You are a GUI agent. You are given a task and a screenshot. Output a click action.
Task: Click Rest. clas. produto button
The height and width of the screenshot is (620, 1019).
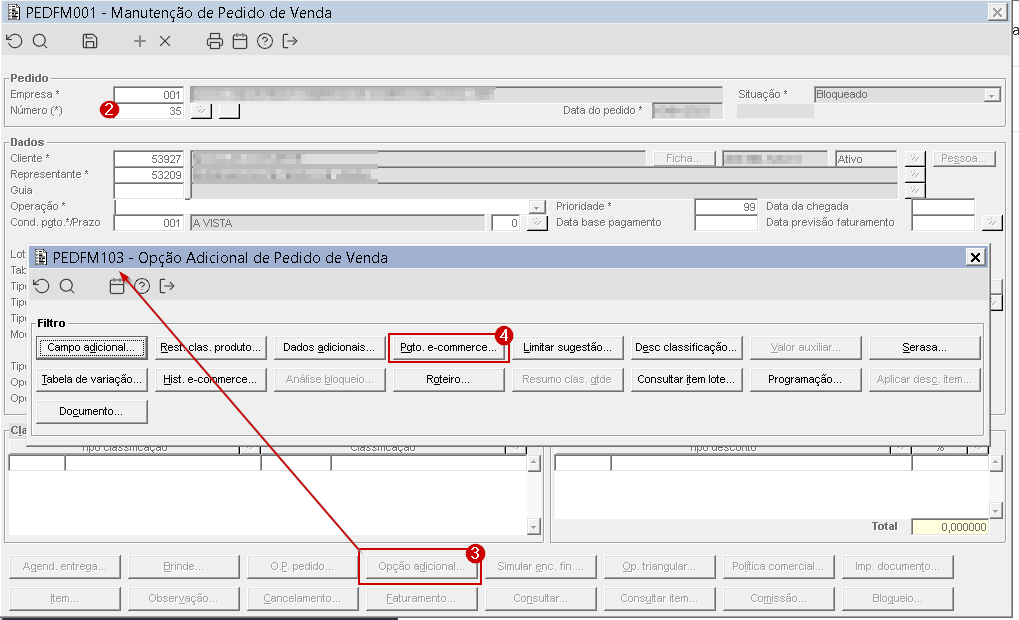click(x=211, y=348)
